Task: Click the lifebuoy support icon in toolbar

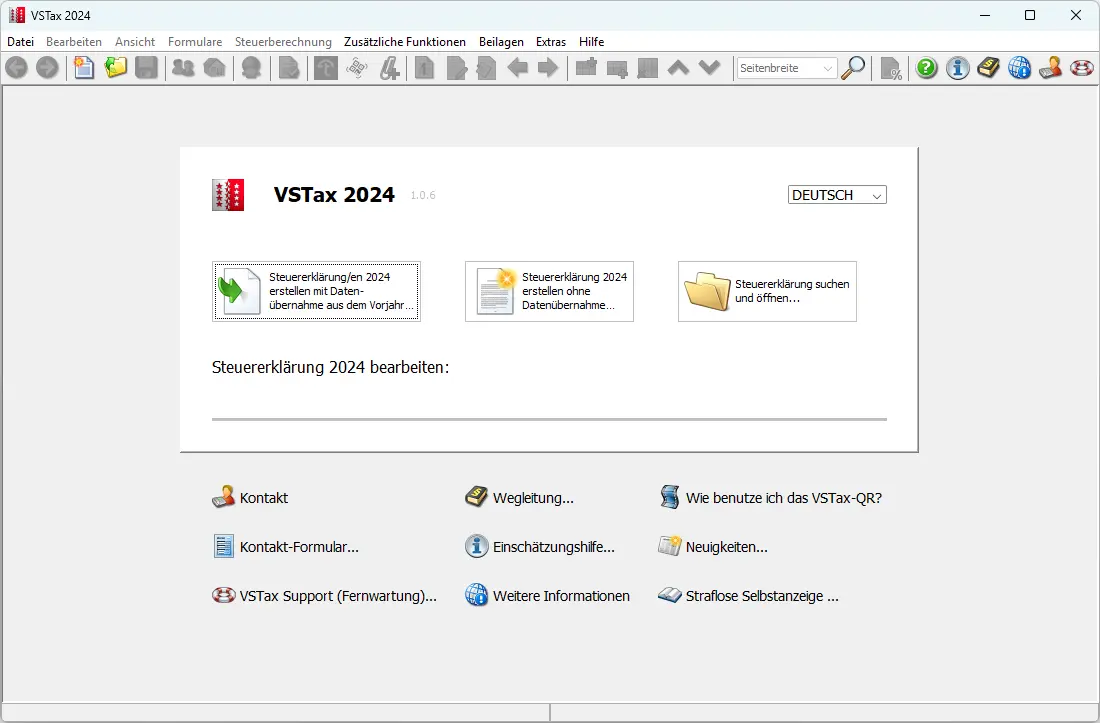Action: pyautogui.click(x=1081, y=68)
